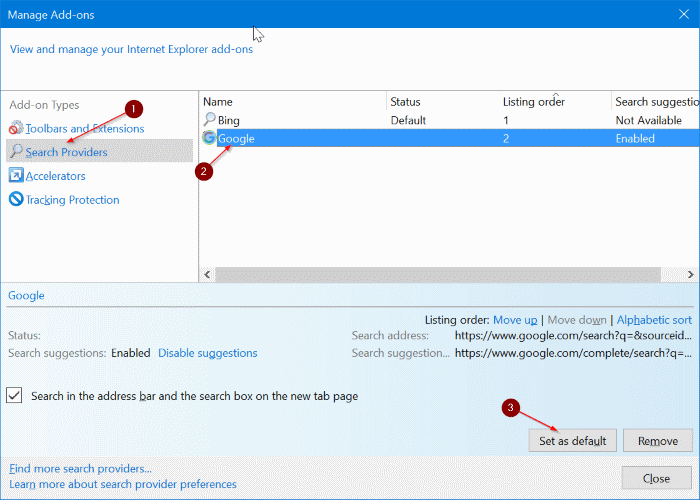Click the Toolbars and Extensions gear icon
The width and height of the screenshot is (700, 500).
16,128
